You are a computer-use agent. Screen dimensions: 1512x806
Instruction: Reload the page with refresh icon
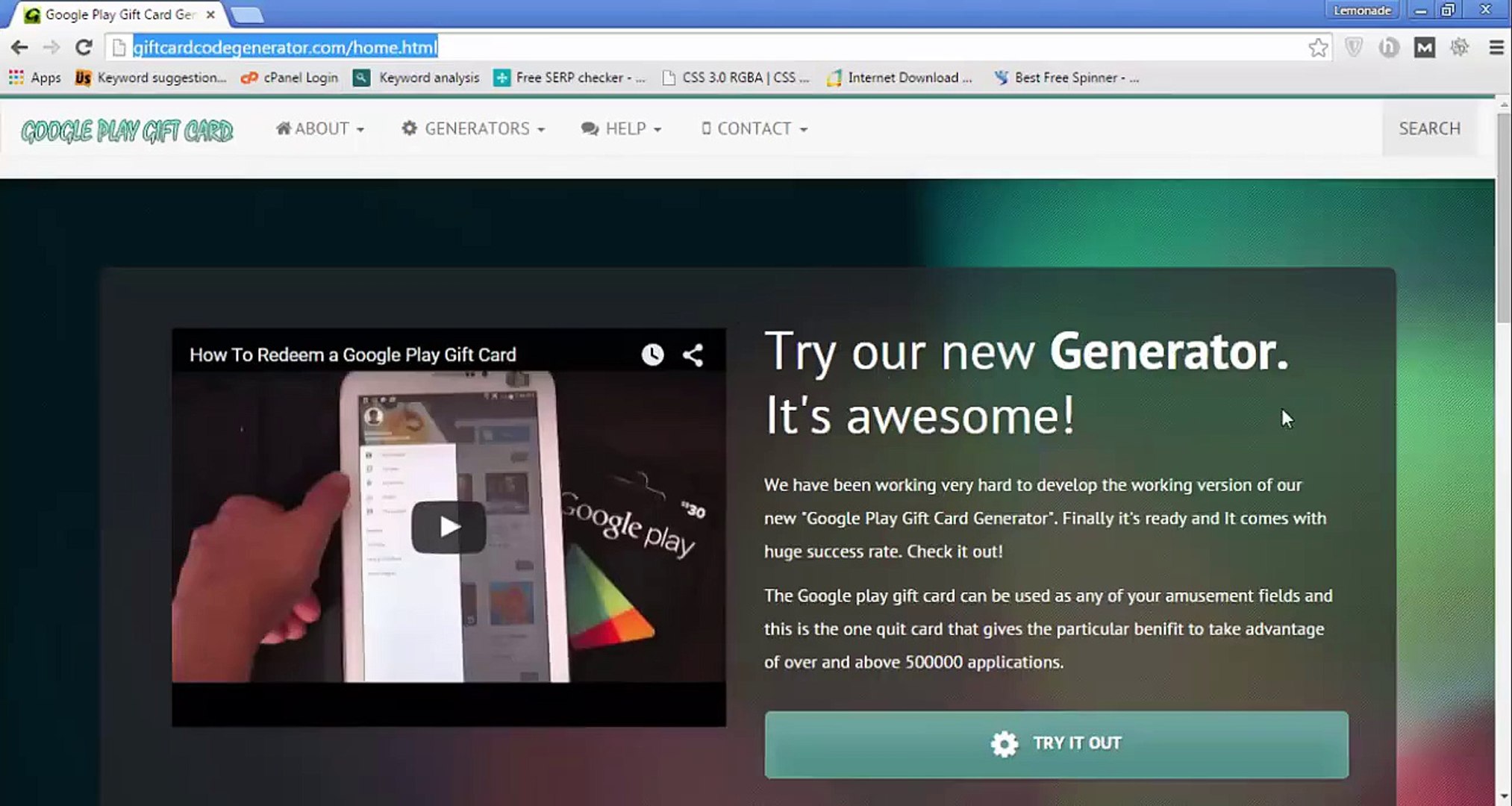point(84,48)
